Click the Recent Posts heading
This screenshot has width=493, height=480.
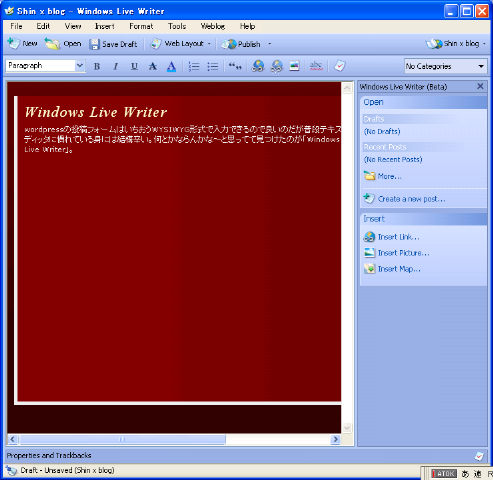(385, 147)
